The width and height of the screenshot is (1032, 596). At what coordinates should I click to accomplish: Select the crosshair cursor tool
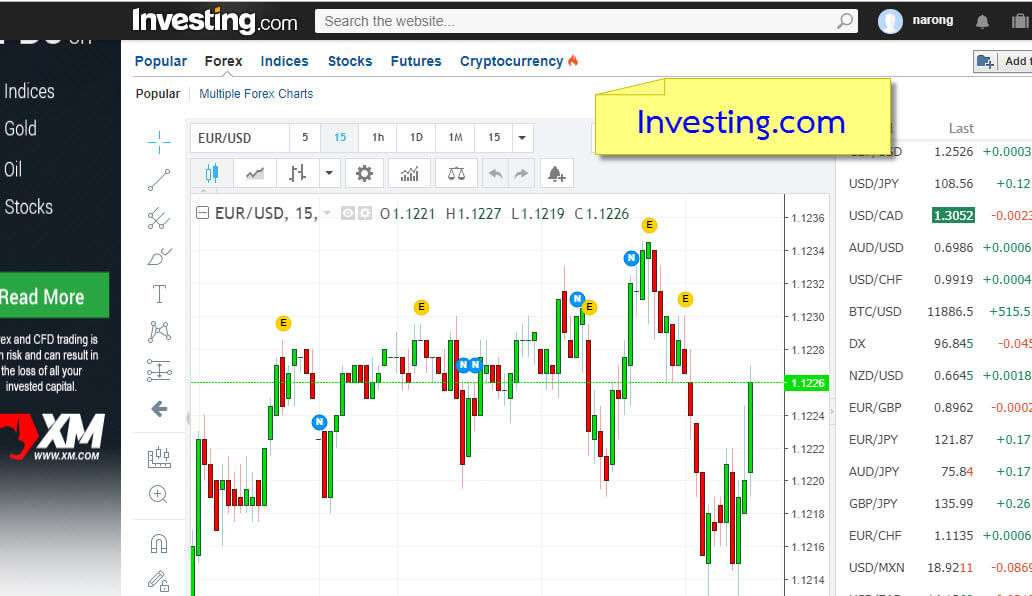159,142
